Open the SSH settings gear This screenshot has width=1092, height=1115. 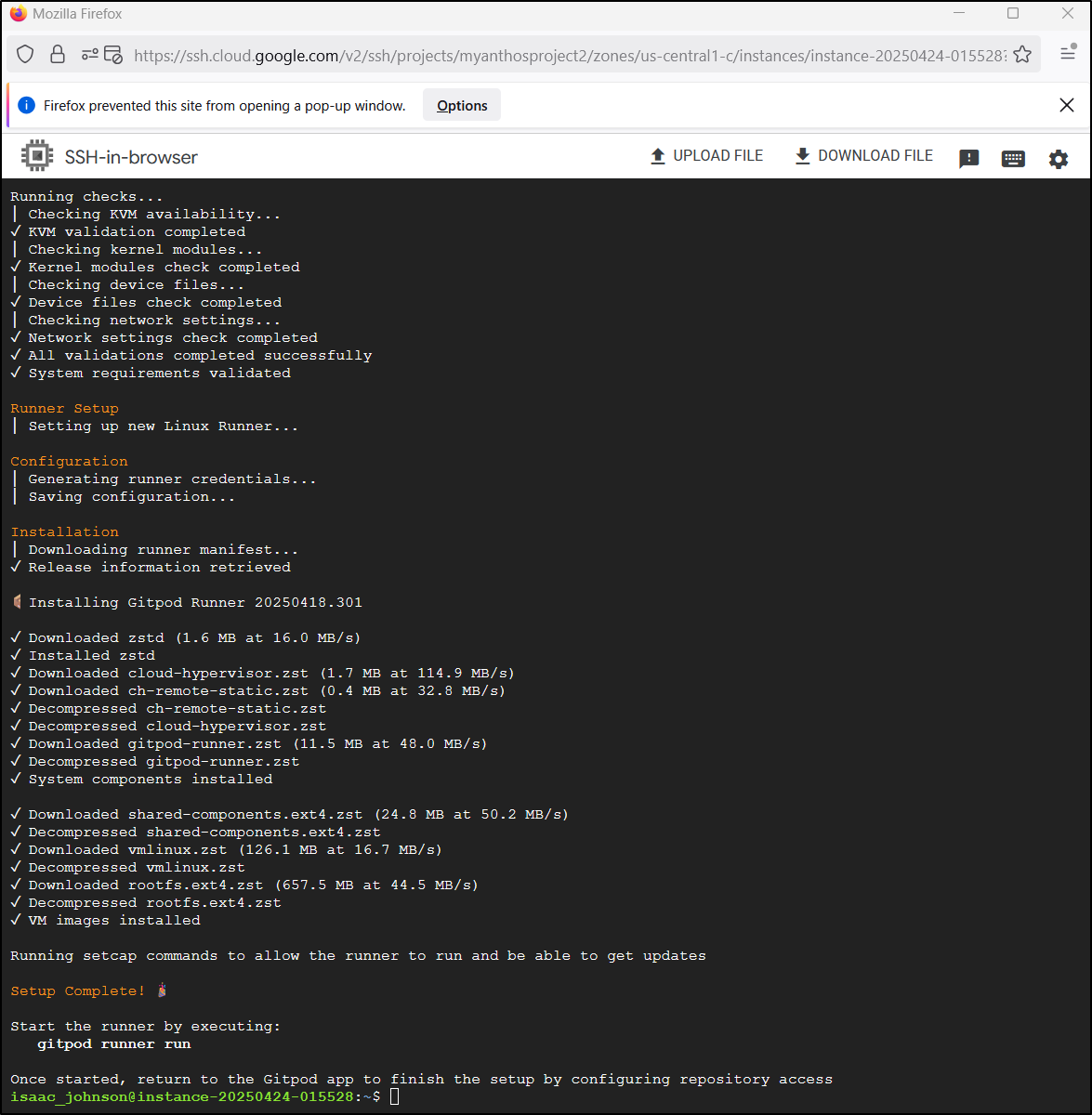1059,159
